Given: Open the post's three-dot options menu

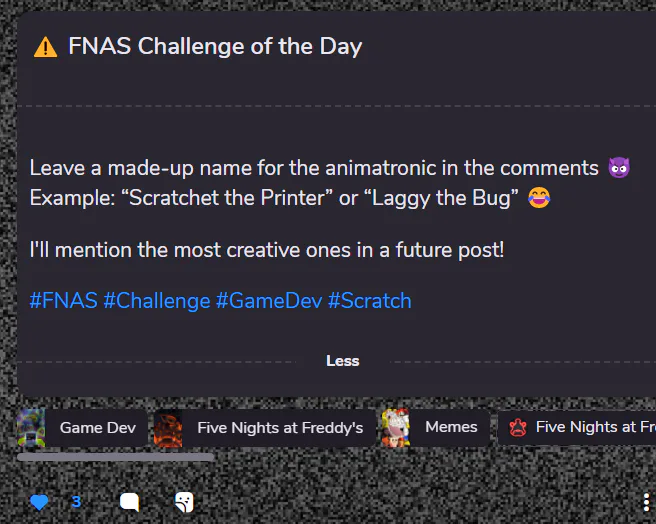Looking at the screenshot, I should [647, 502].
